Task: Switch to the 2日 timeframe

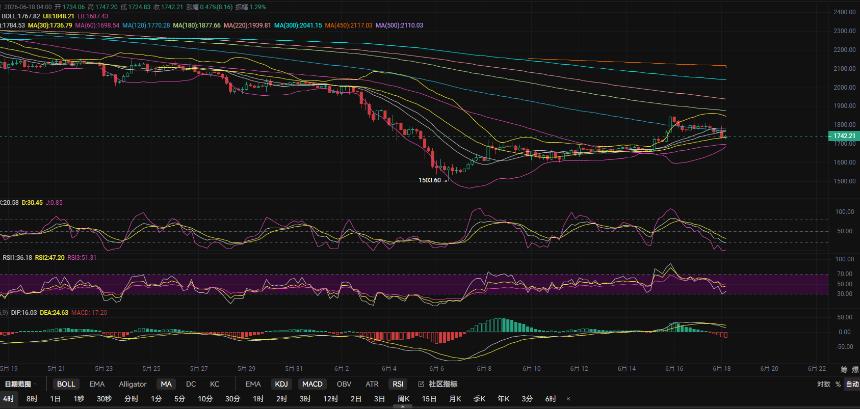Action: coord(356,399)
